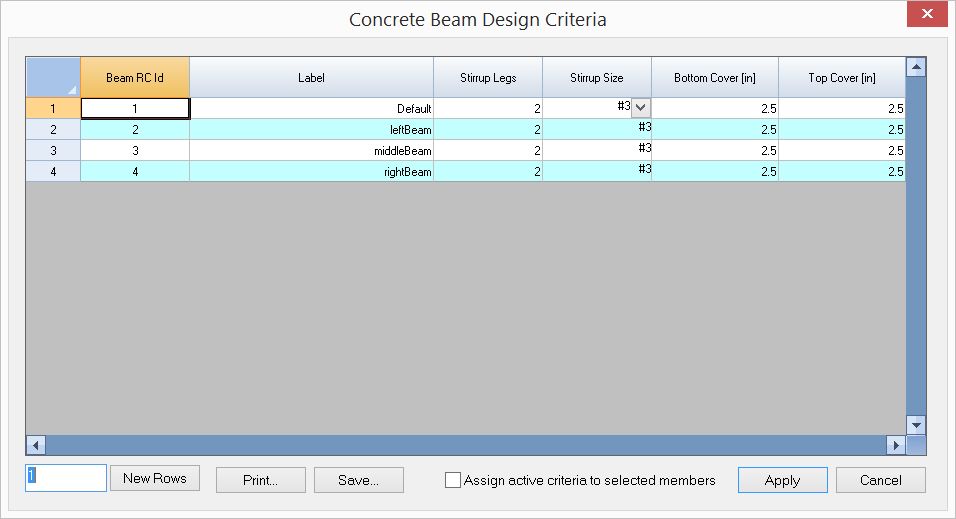Viewport: 956px width, 519px height.
Task: Click Top Cover 2.5 in middleBeam row
Action: (x=842, y=151)
